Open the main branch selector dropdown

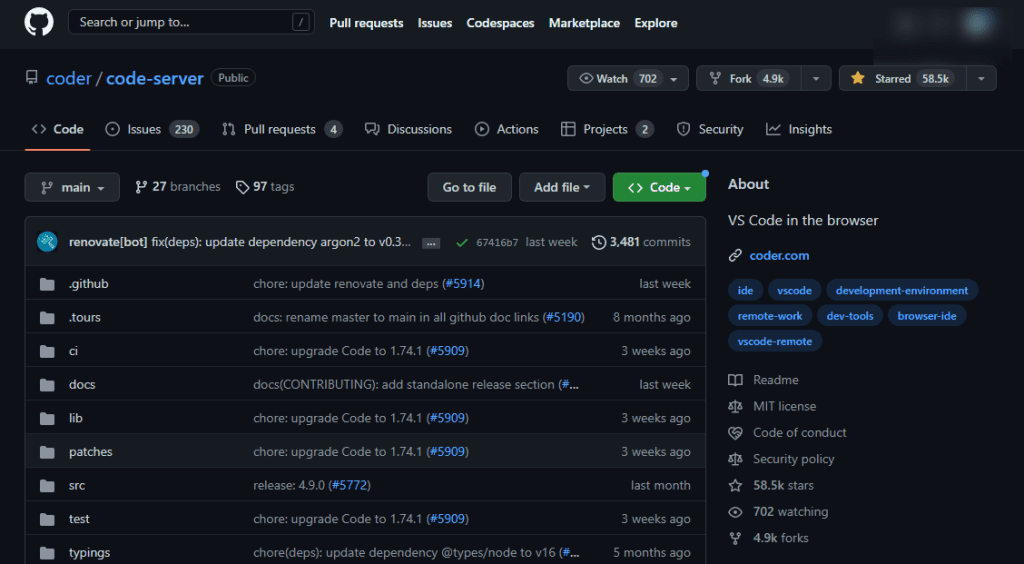coord(72,187)
